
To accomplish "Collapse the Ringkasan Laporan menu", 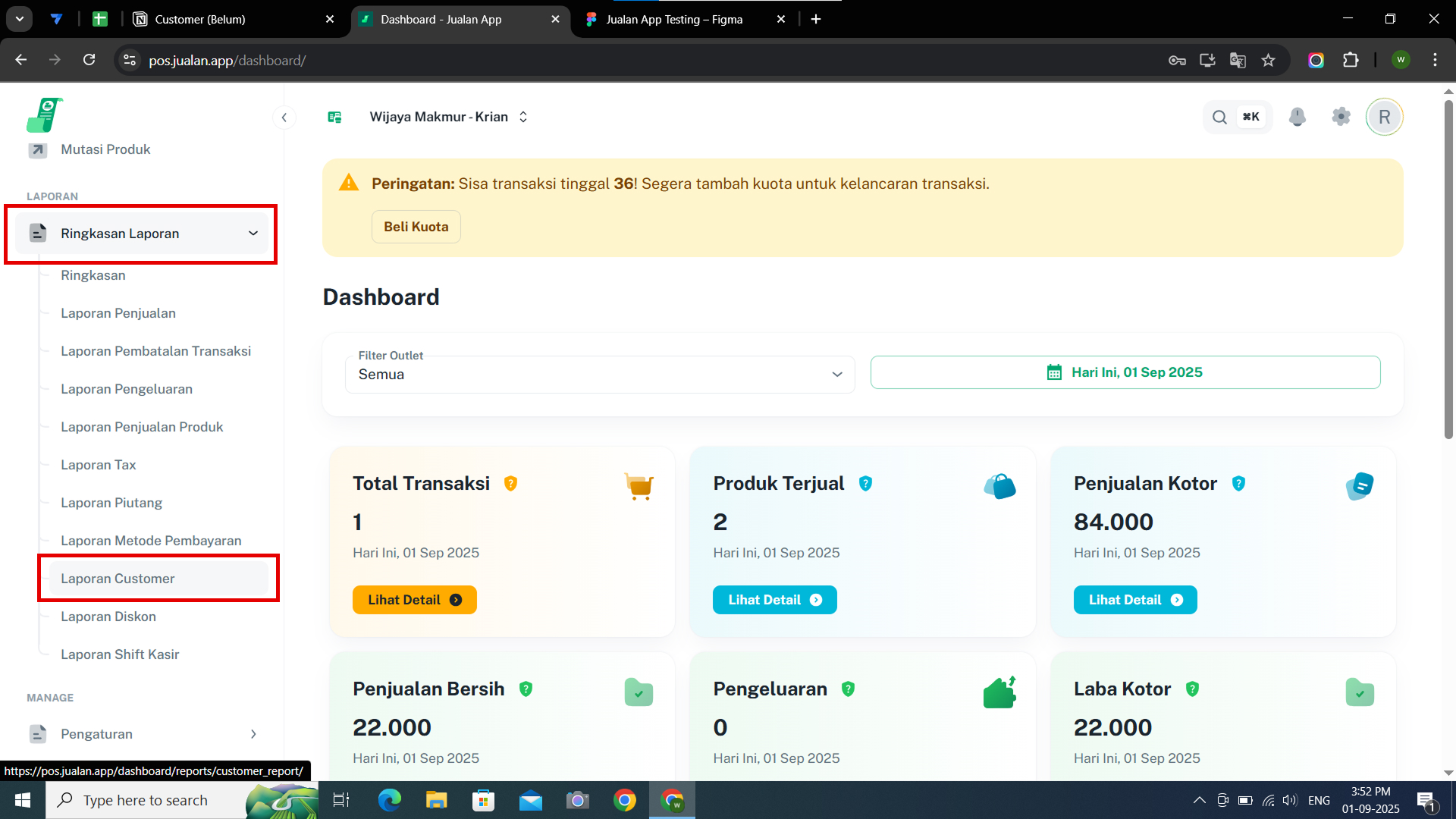I will pos(253,234).
